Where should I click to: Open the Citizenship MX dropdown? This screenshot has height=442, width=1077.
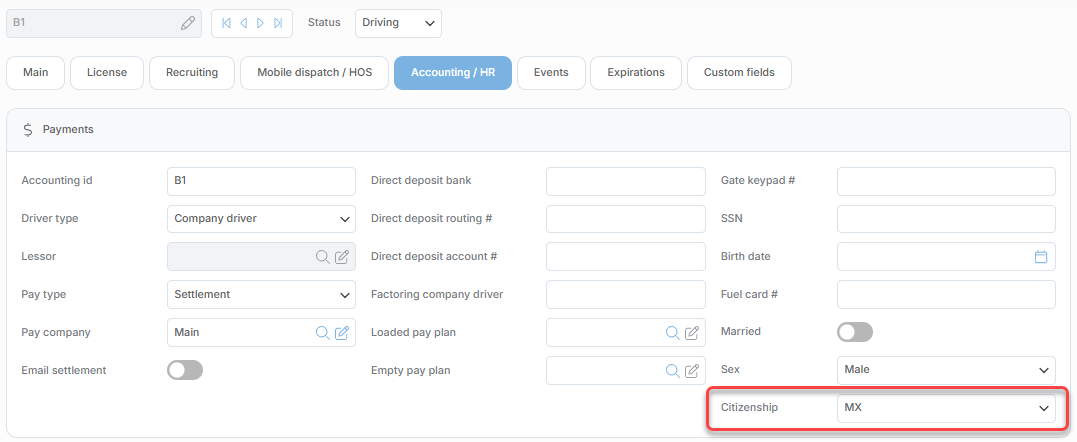(946, 408)
